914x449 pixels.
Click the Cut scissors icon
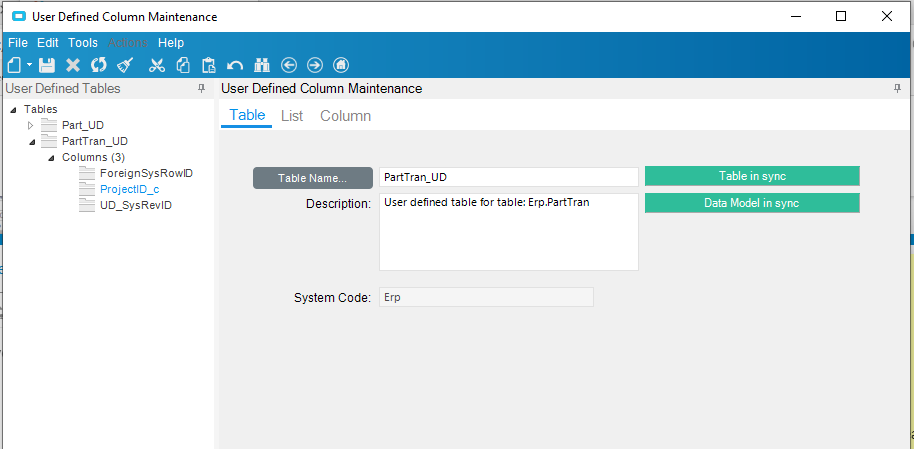157,65
